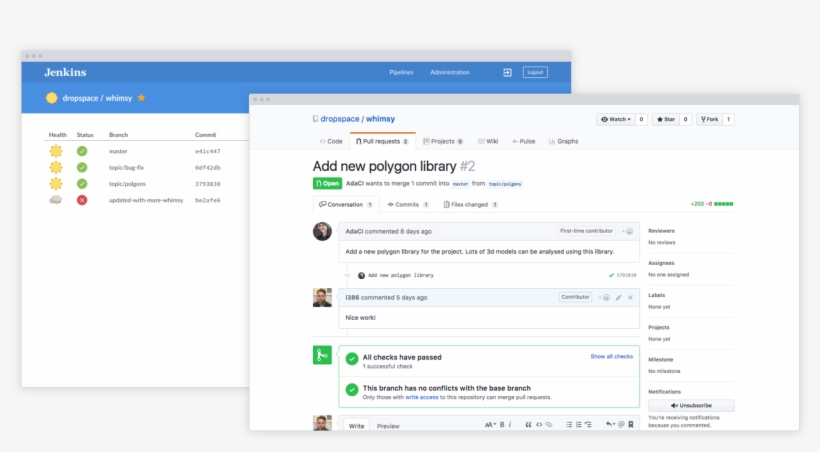
Task: Open the Jenkins Administration menu
Action: coord(450,72)
